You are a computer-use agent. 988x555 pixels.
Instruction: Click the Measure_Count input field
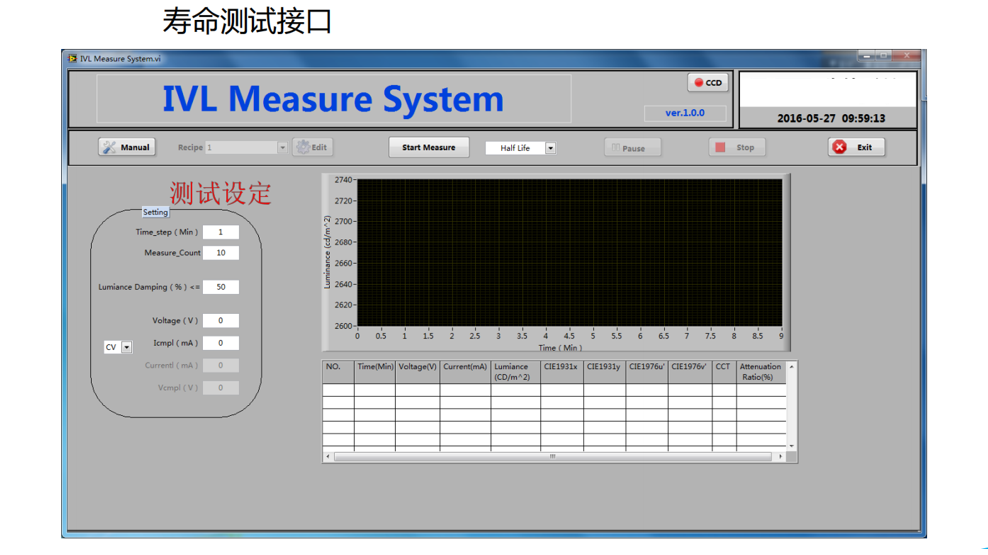(220, 253)
